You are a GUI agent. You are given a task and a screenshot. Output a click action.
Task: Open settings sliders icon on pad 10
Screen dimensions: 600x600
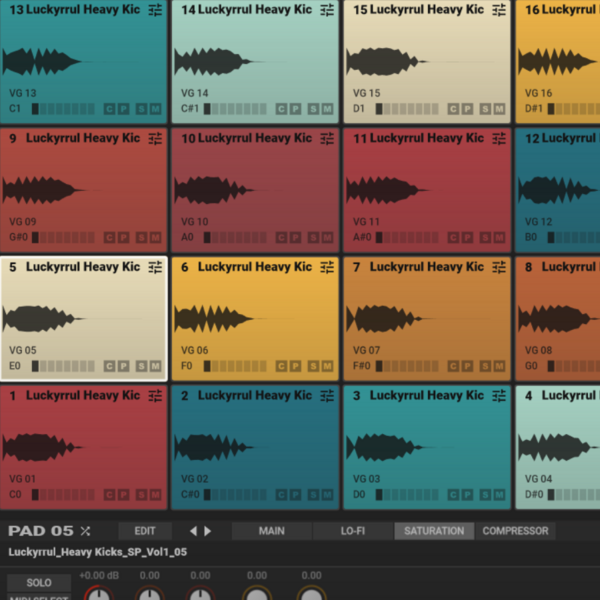click(327, 138)
